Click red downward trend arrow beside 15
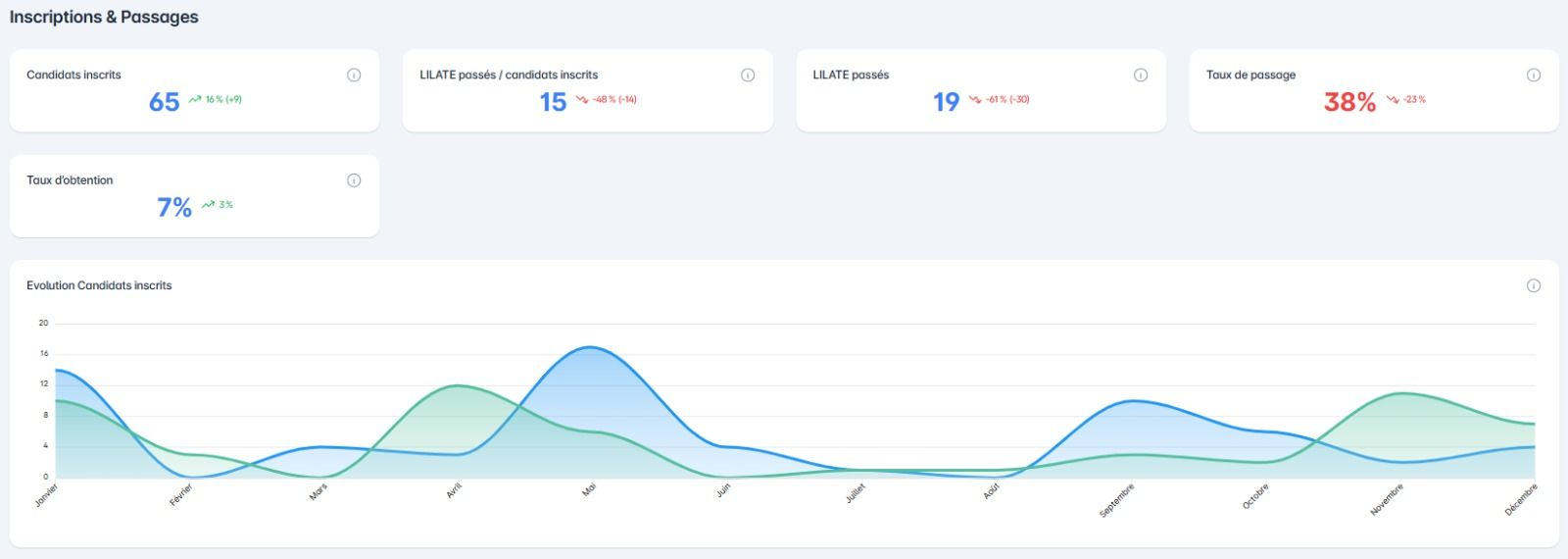This screenshot has width=1568, height=559. click(582, 99)
